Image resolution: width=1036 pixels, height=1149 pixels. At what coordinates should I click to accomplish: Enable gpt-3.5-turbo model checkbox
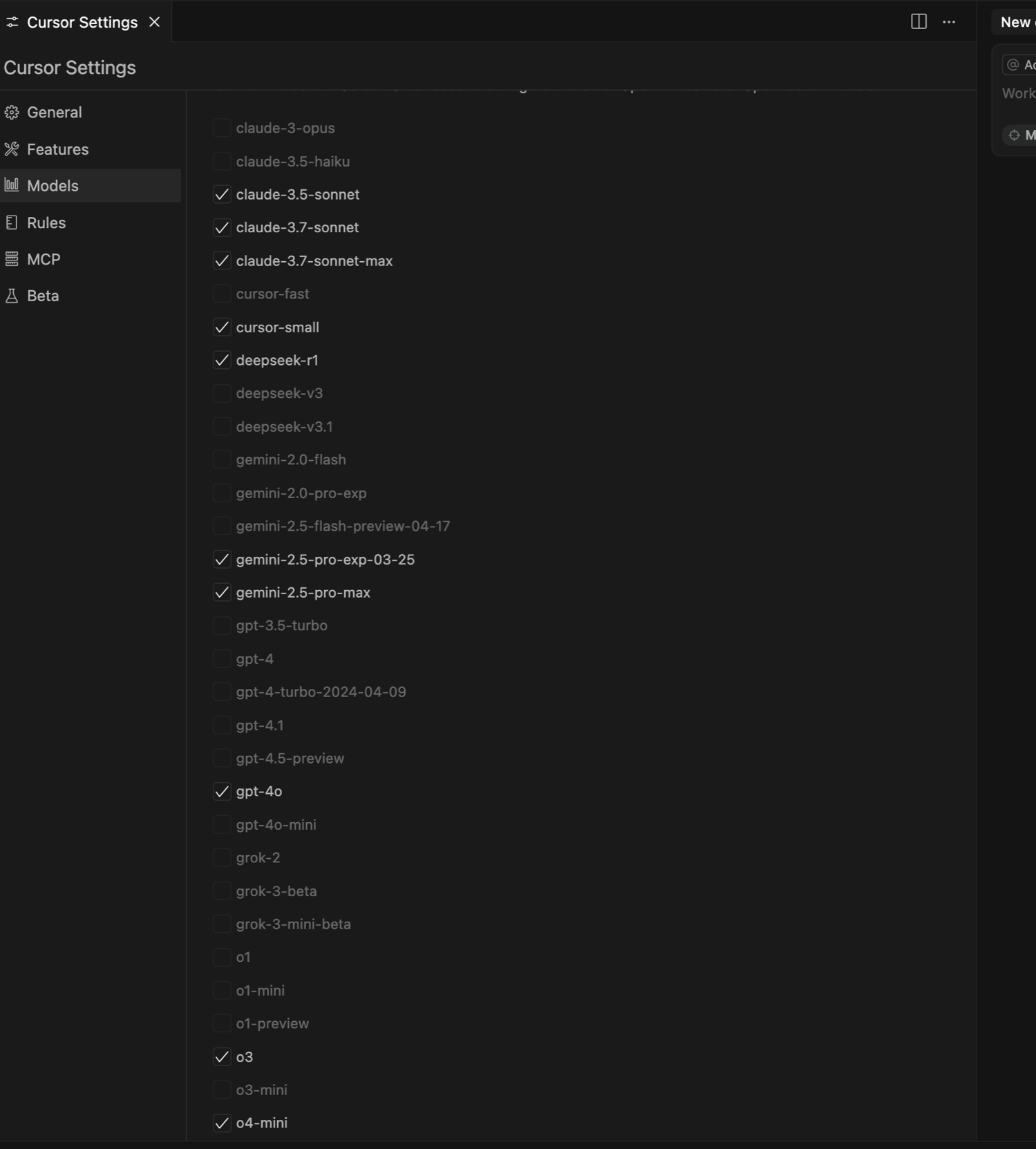(x=222, y=625)
